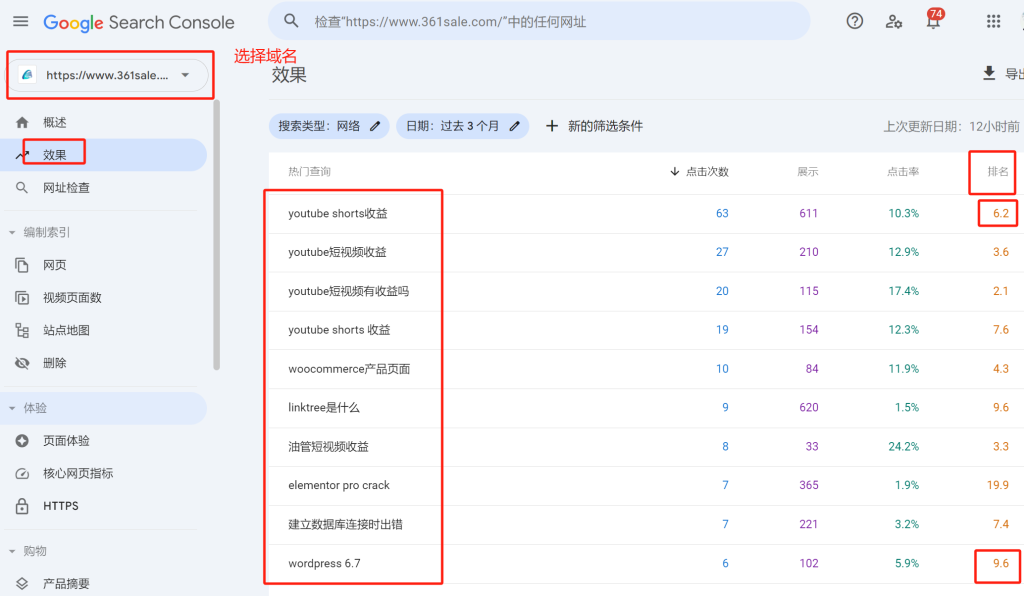
Task: Click the URL inspection search field
Action: (540, 21)
